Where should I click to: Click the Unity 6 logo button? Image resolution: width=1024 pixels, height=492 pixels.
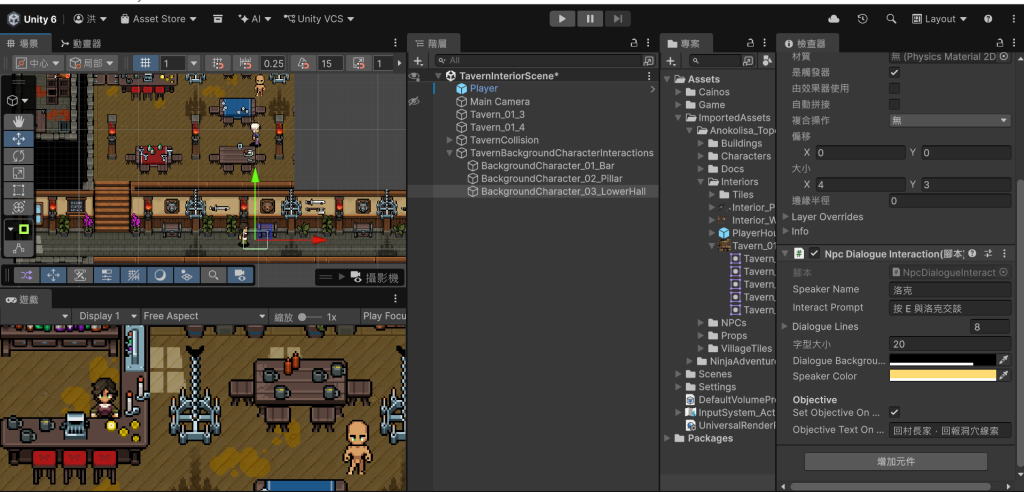pyautogui.click(x=31, y=19)
